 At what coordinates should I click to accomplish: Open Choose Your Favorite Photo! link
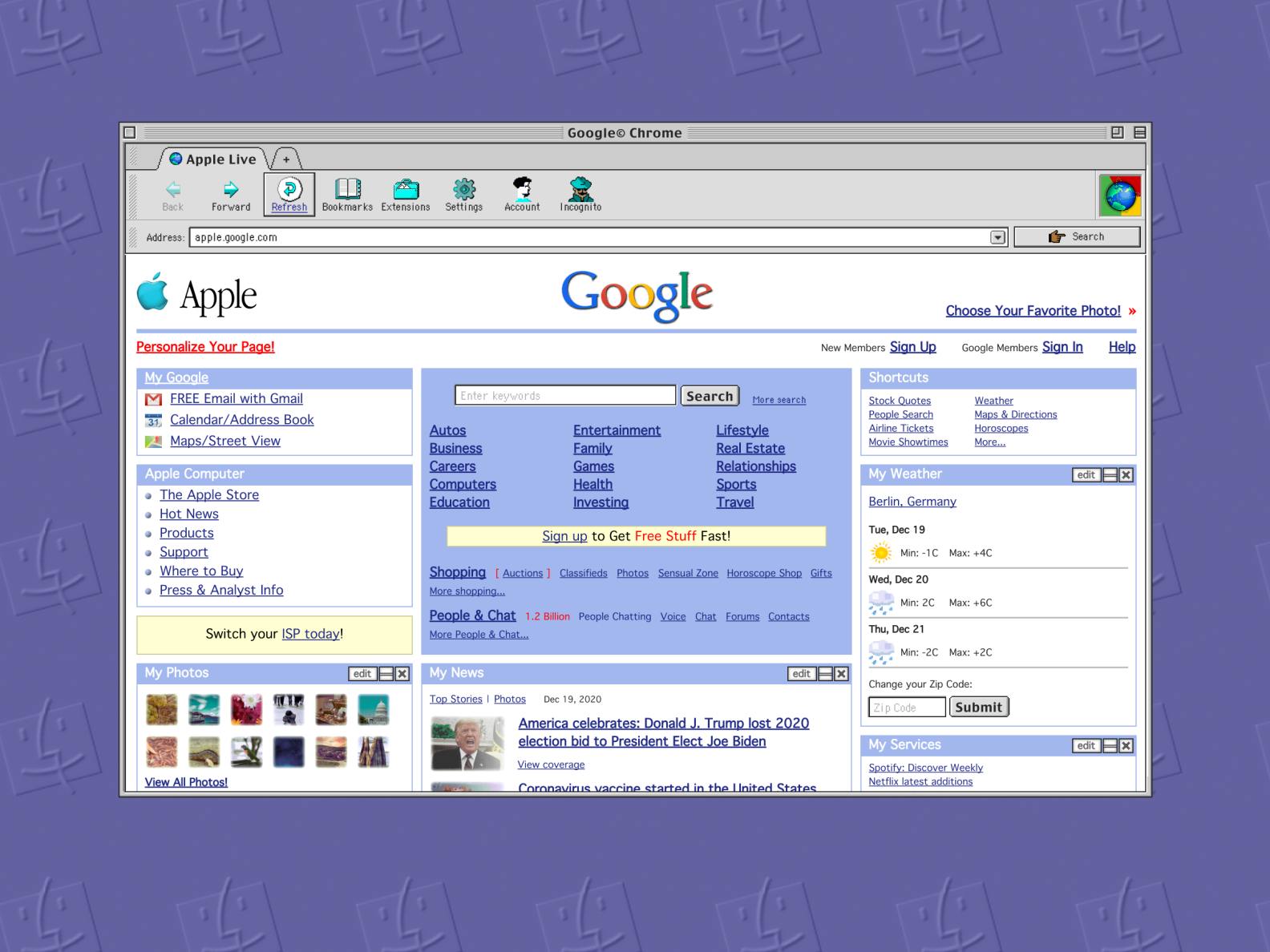tap(1033, 311)
